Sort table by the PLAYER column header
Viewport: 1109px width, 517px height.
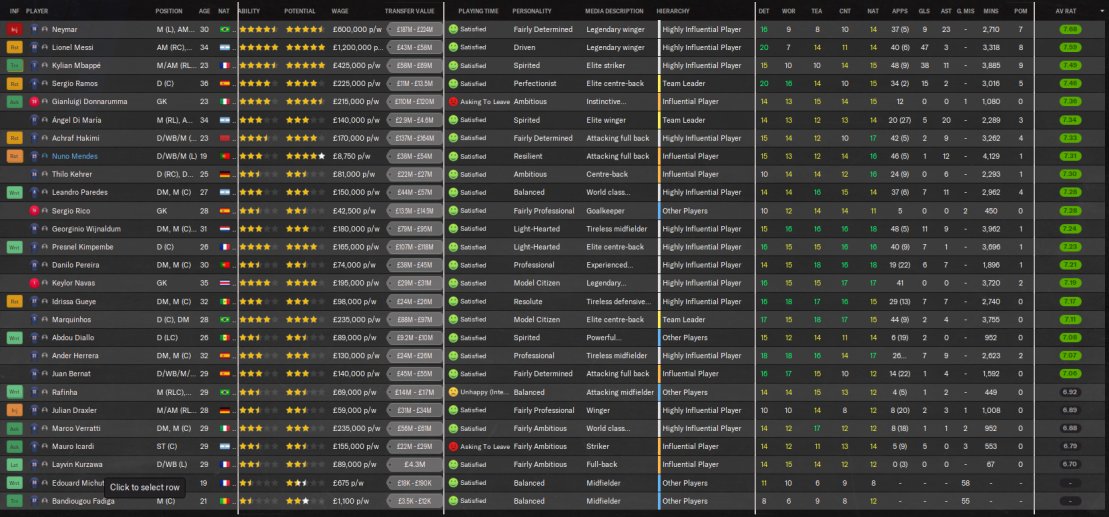pos(37,11)
